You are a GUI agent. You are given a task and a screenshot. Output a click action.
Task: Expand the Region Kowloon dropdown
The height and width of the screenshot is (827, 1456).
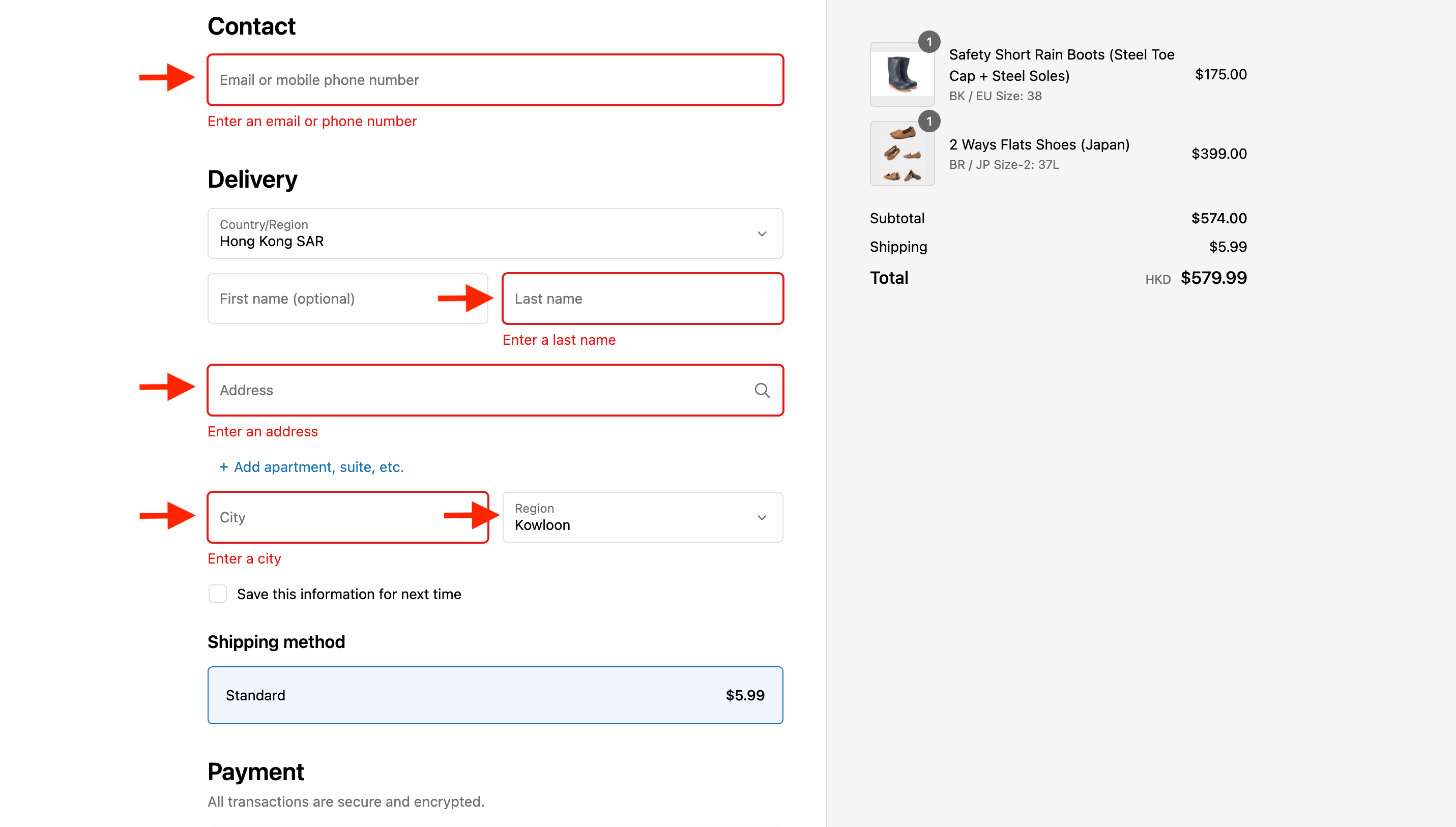coord(642,517)
